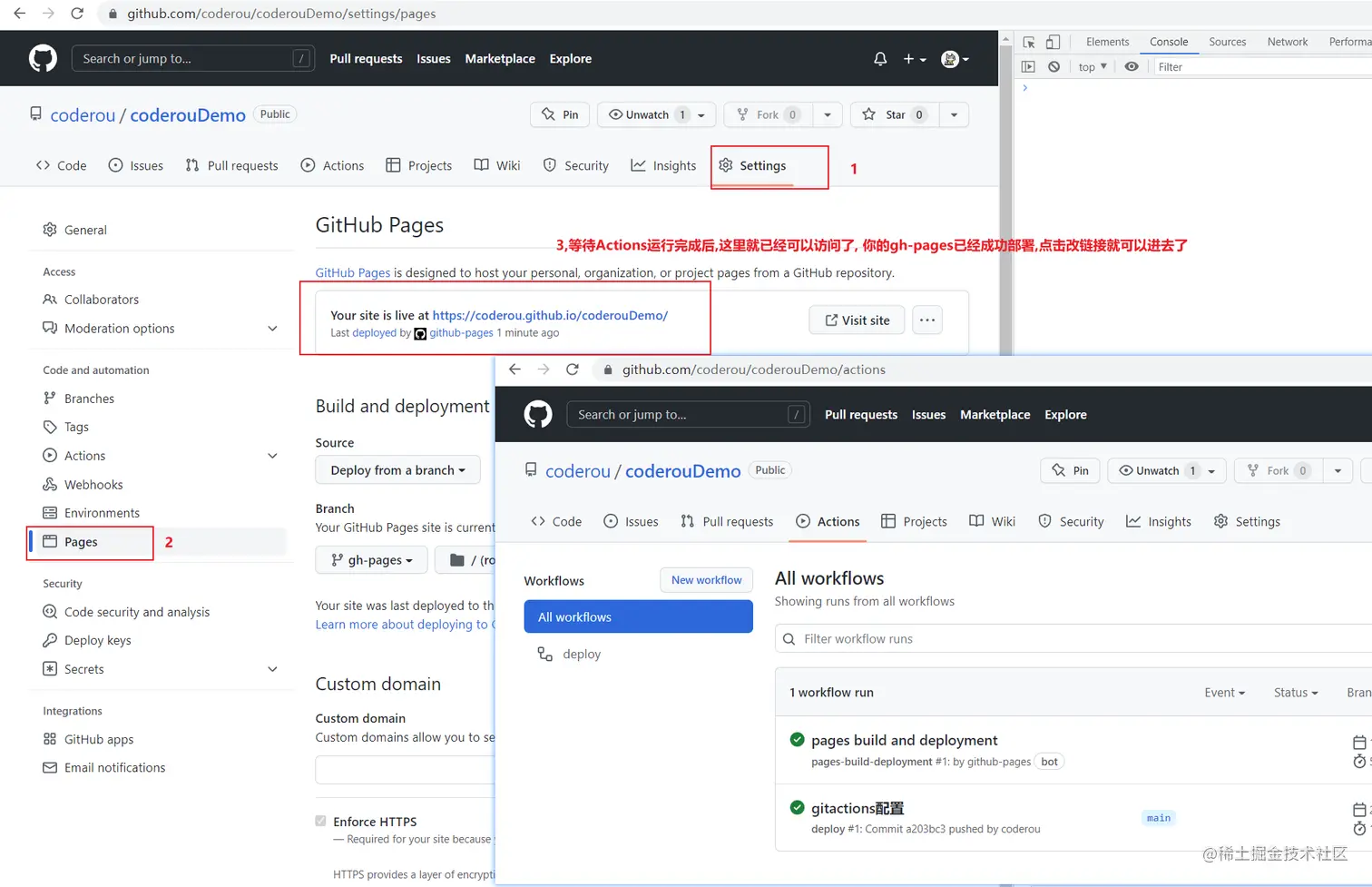Star the coderouDemo repository
The image size is (1372, 887).
[894, 114]
